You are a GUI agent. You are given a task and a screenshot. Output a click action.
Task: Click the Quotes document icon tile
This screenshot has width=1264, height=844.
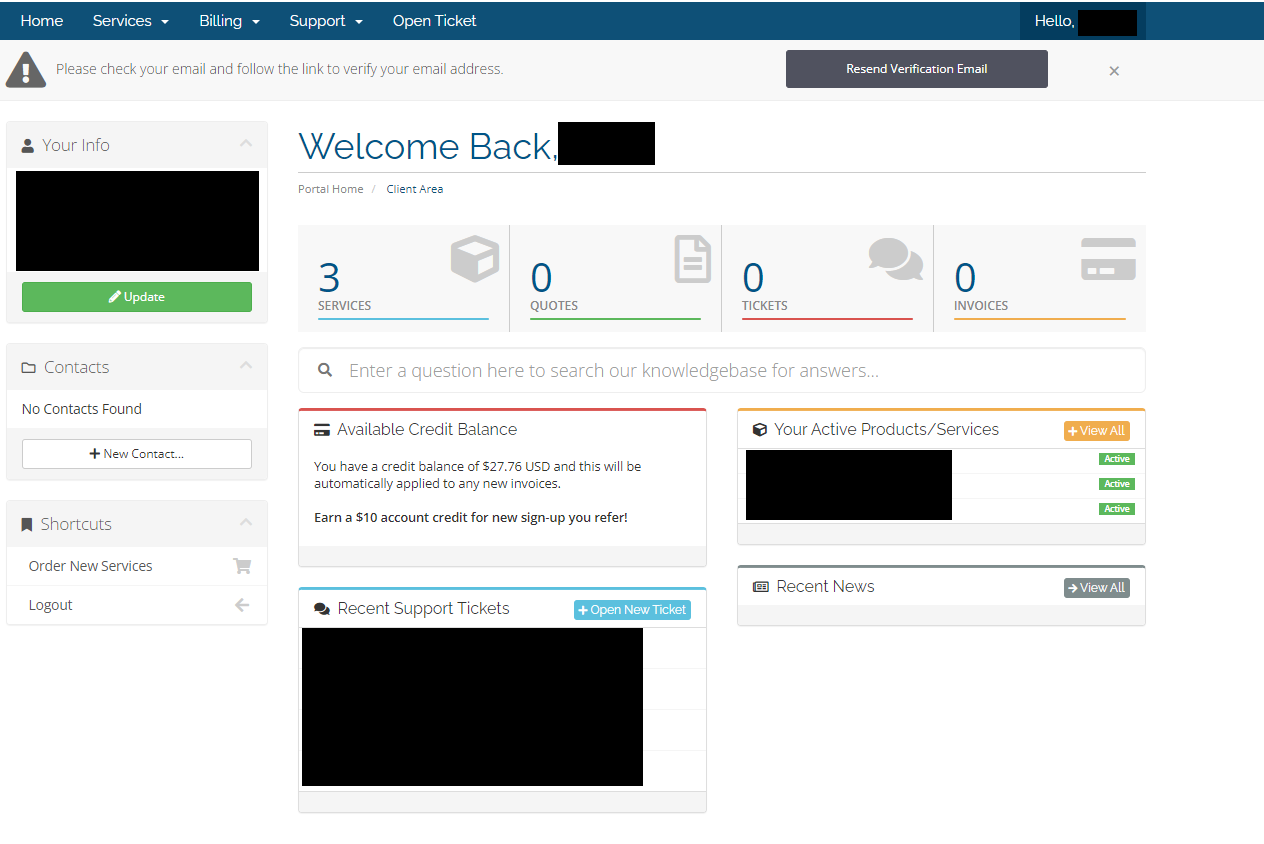[692, 259]
